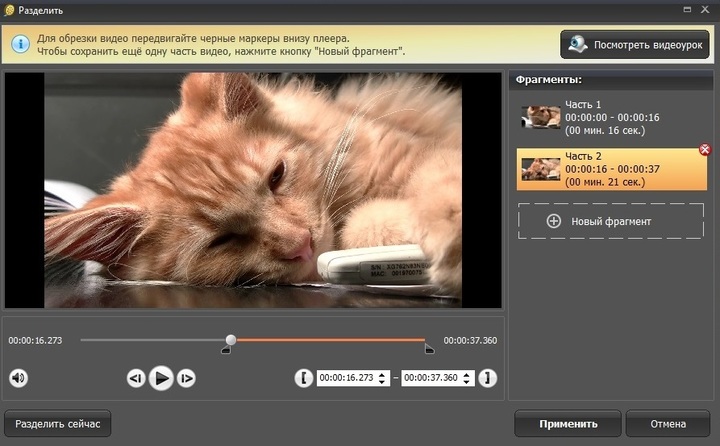Image resolution: width=720 pixels, height=446 pixels.
Task: Decrease end time with down arrow
Action: pyautogui.click(x=467, y=382)
